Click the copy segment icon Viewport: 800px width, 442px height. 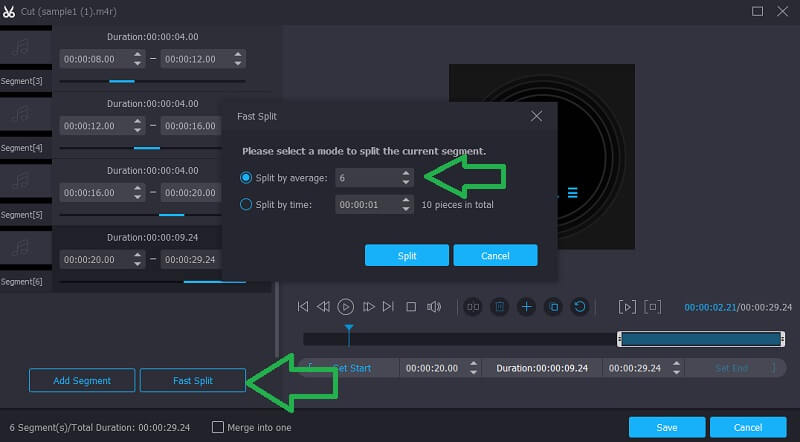coord(553,307)
